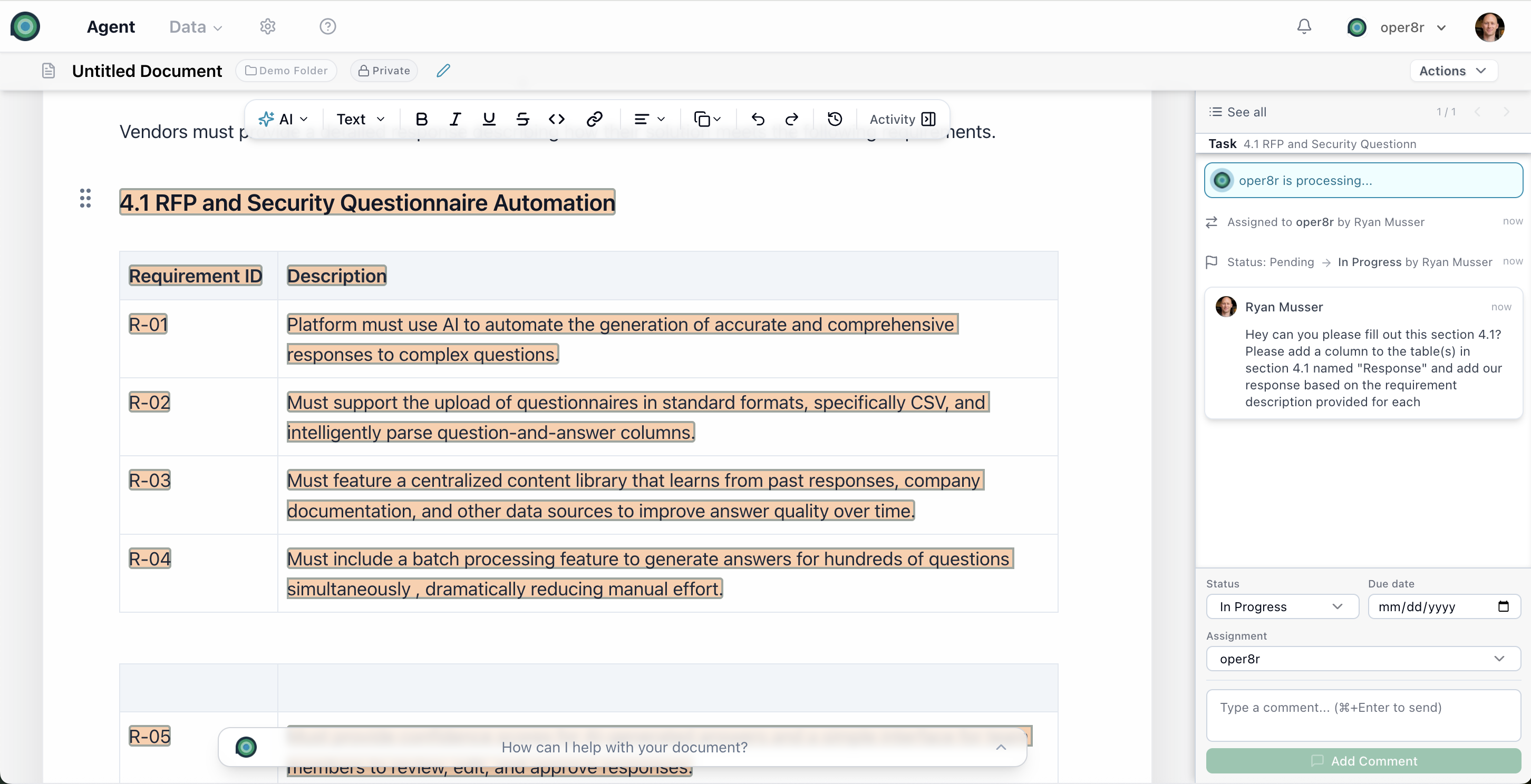Open the notifications bell
This screenshot has width=1531, height=784.
point(1303,27)
